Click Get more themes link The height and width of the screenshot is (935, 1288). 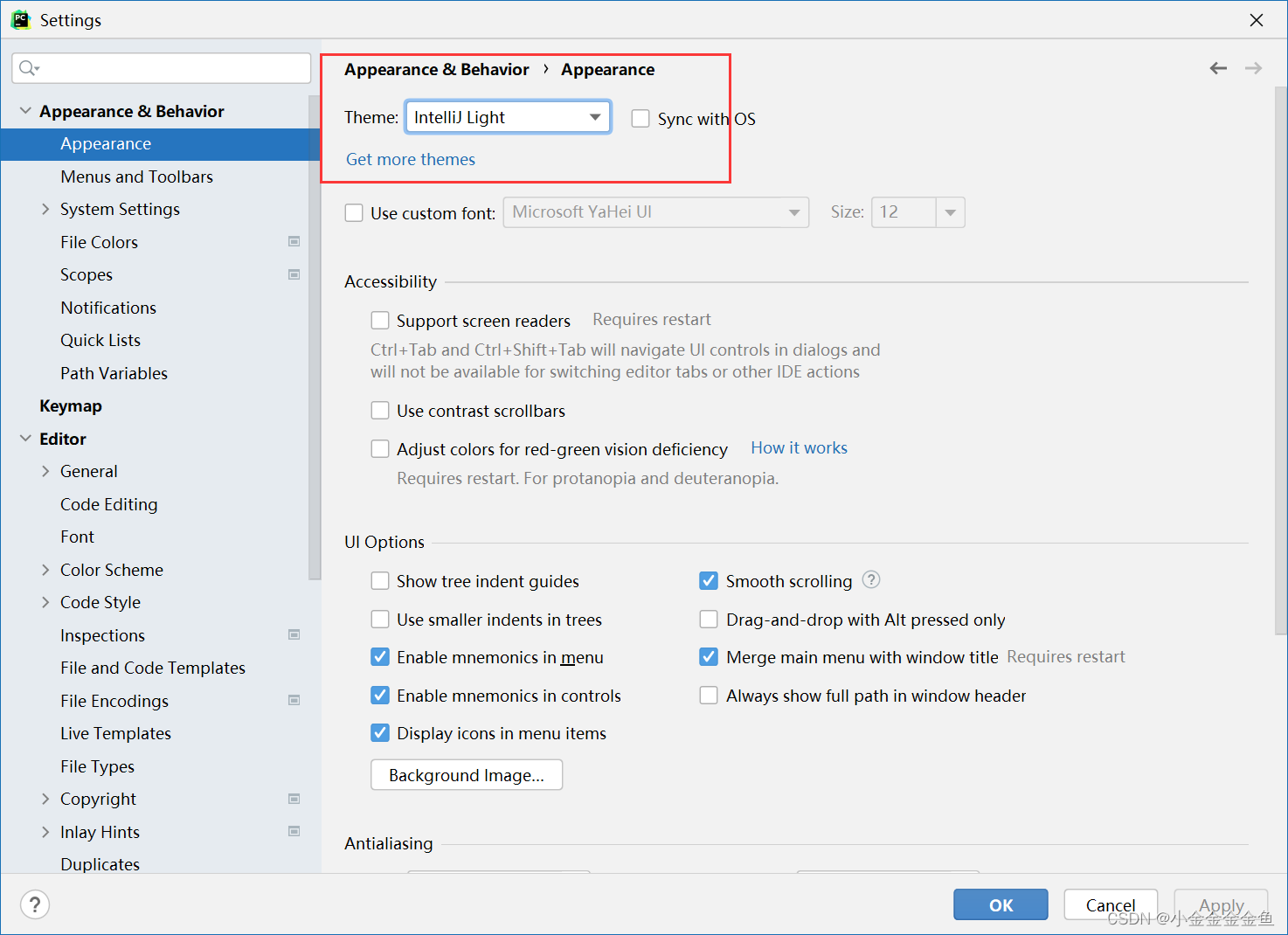[411, 159]
